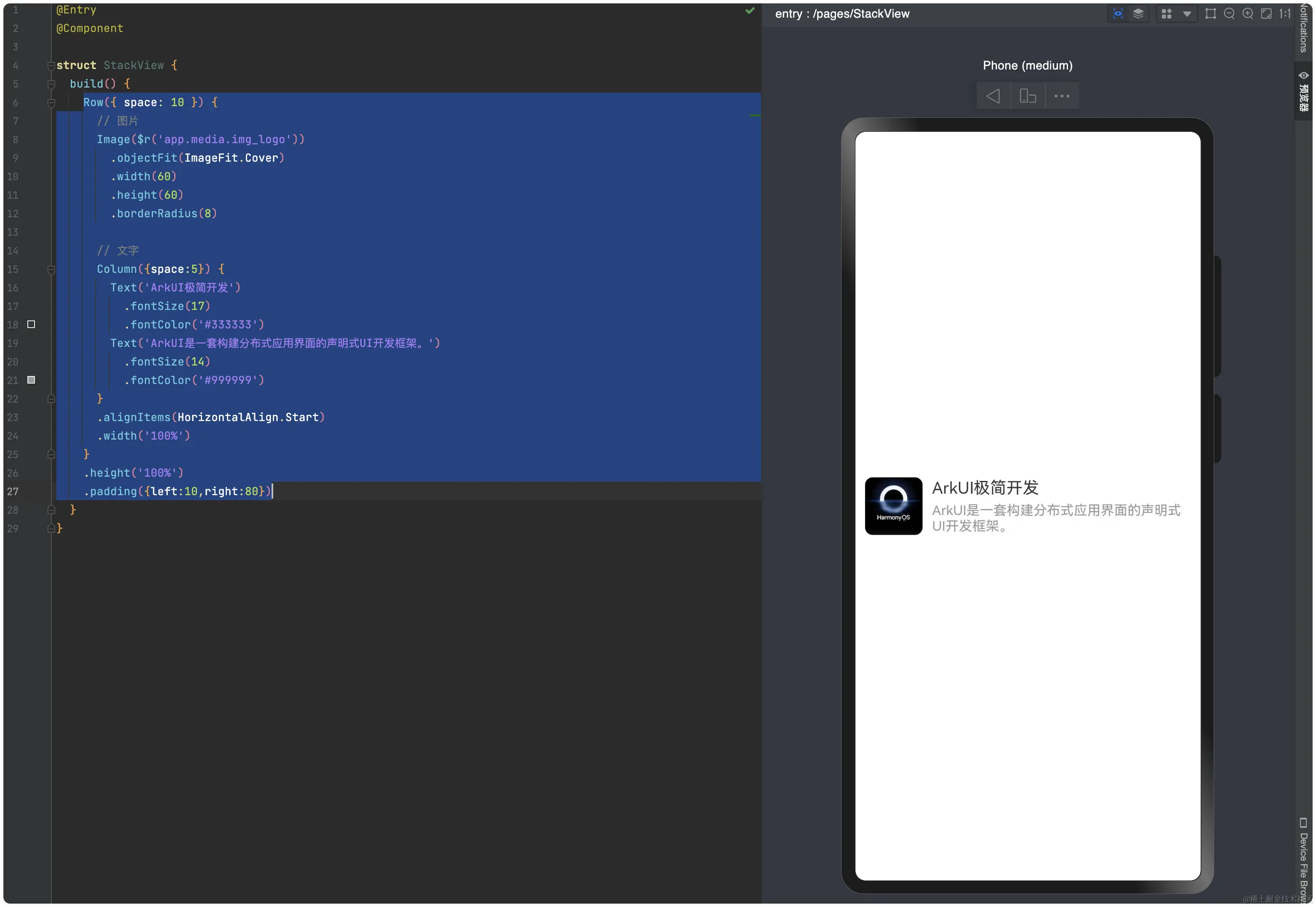The height and width of the screenshot is (907, 1316).
Task: Reset preview to 1:1 scale
Action: 1285,13
